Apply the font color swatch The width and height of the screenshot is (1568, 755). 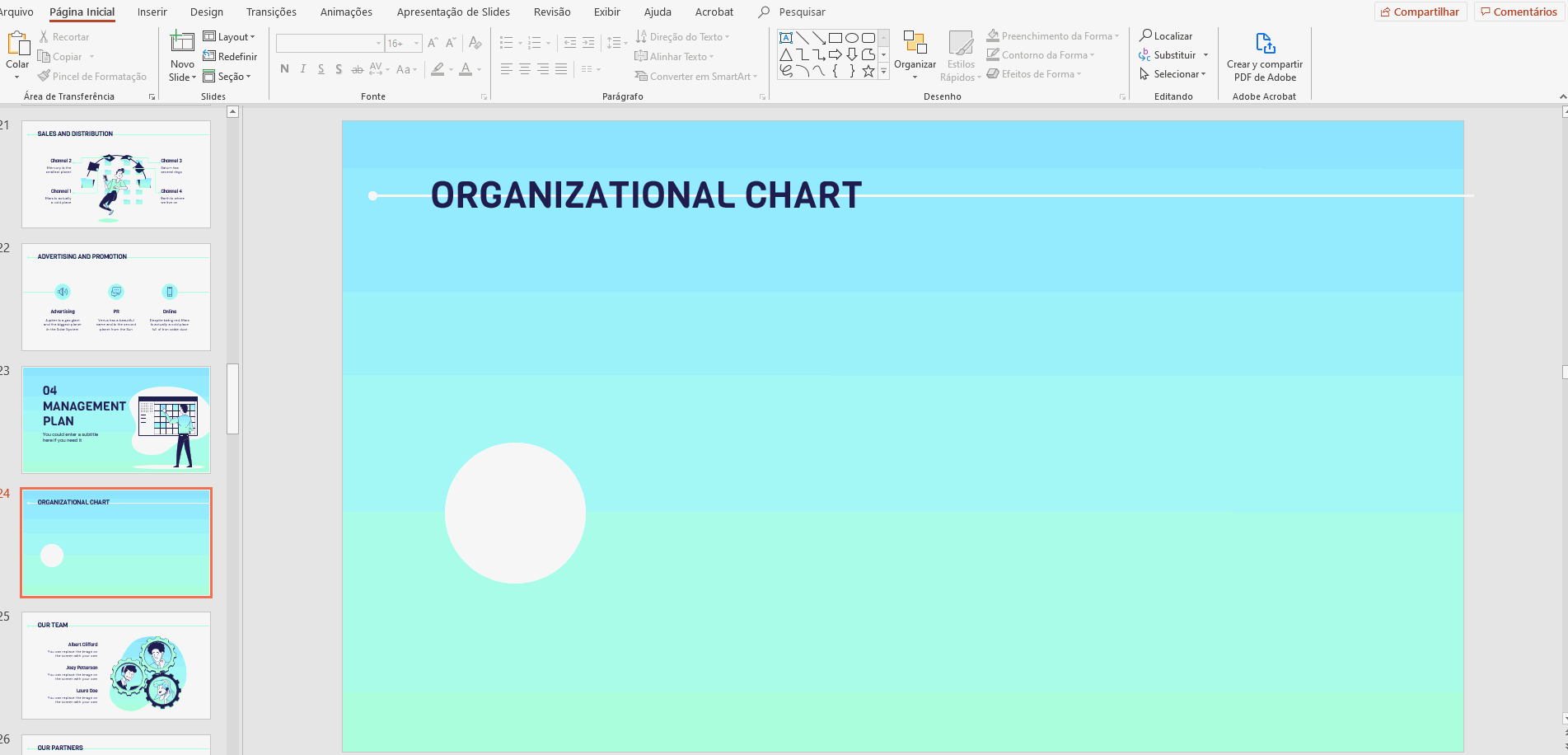pyautogui.click(x=466, y=69)
